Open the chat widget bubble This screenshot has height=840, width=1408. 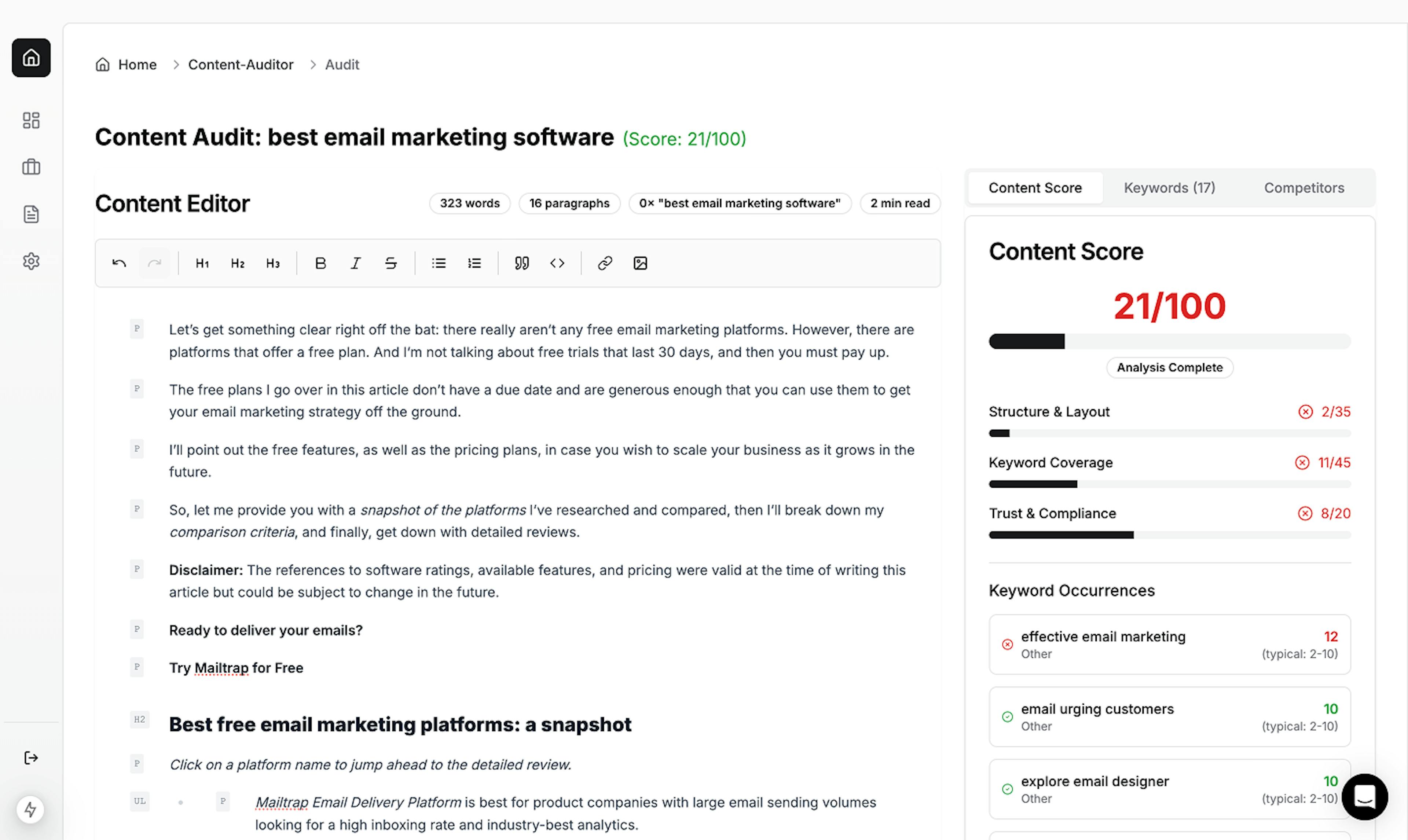[1364, 797]
